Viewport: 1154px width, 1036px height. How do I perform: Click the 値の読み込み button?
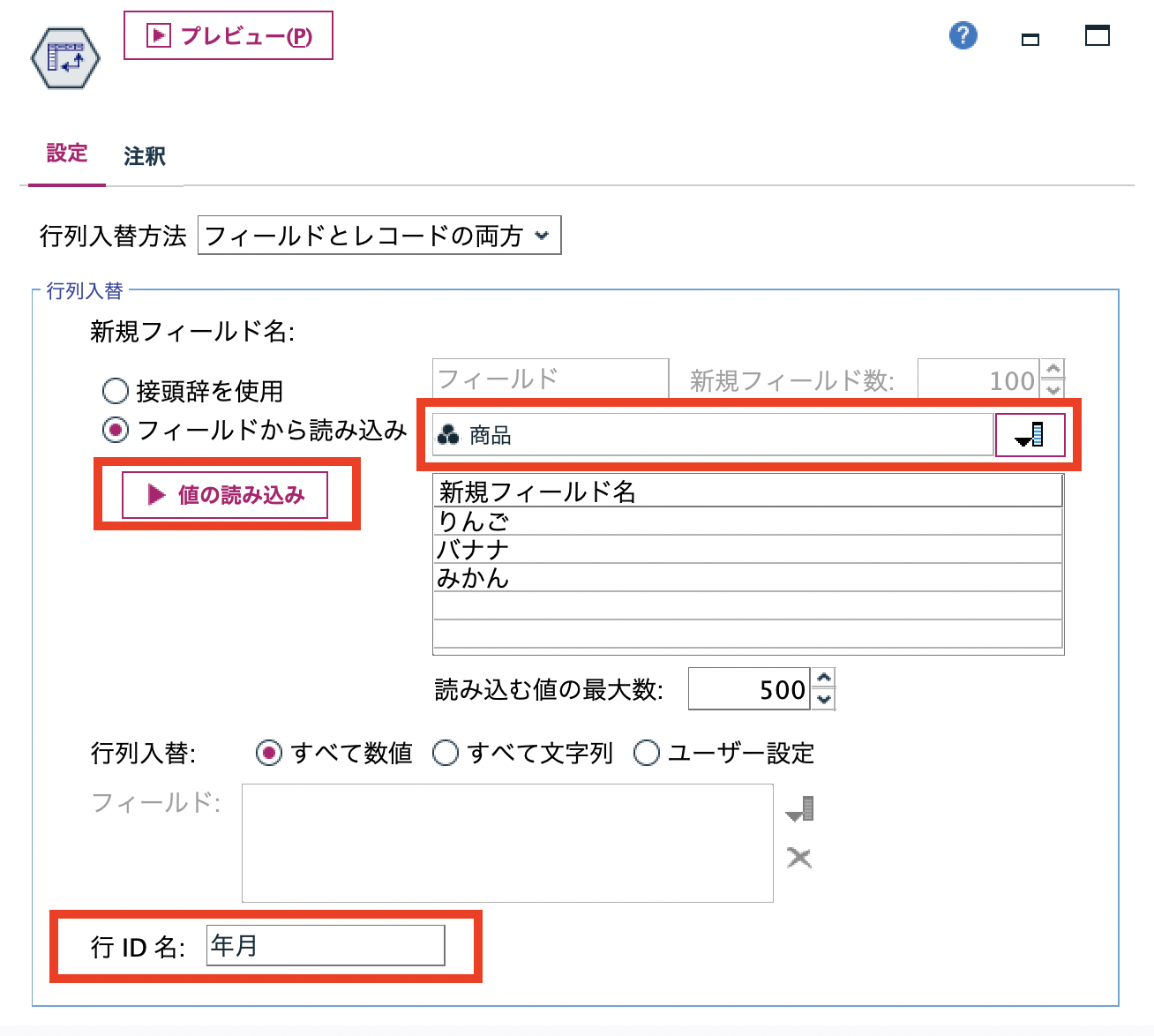pos(228,495)
